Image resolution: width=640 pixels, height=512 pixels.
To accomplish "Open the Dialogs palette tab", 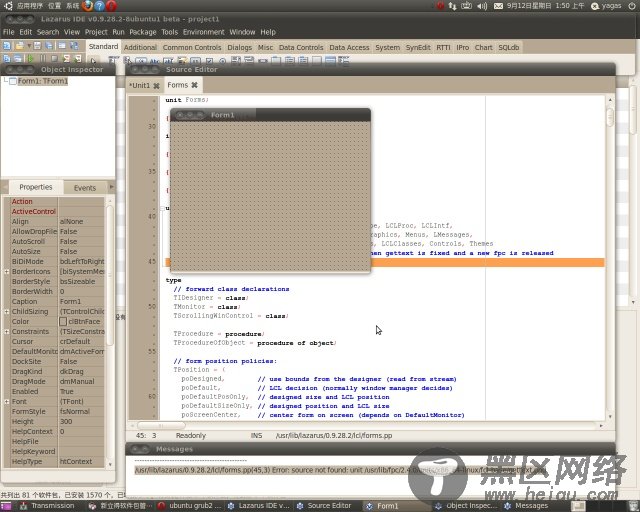I will 240,47.
